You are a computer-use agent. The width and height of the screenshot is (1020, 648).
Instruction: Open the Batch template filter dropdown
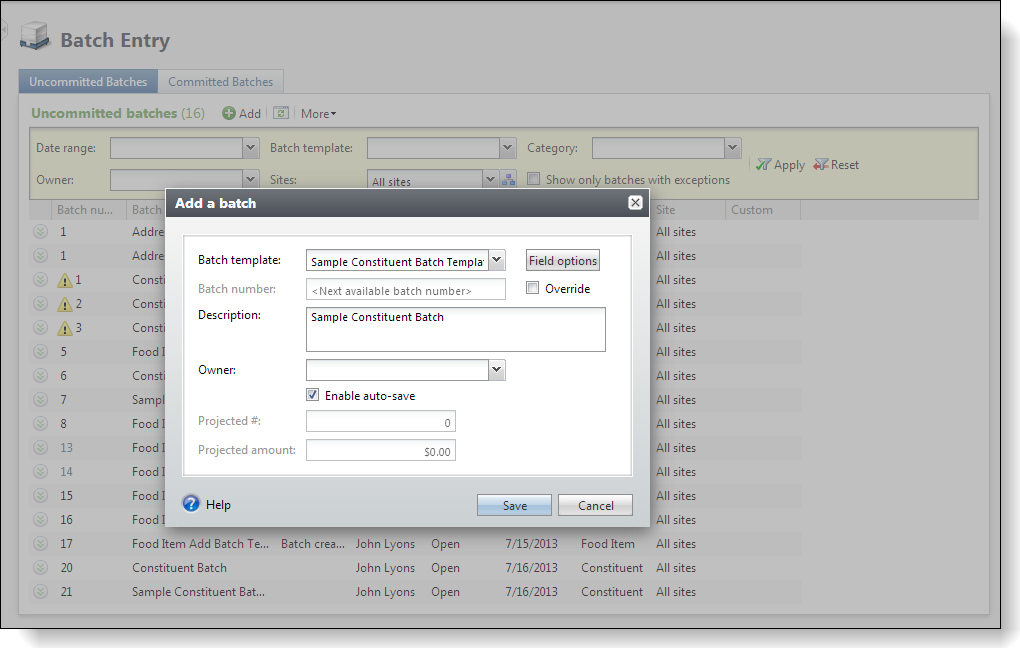pos(507,148)
